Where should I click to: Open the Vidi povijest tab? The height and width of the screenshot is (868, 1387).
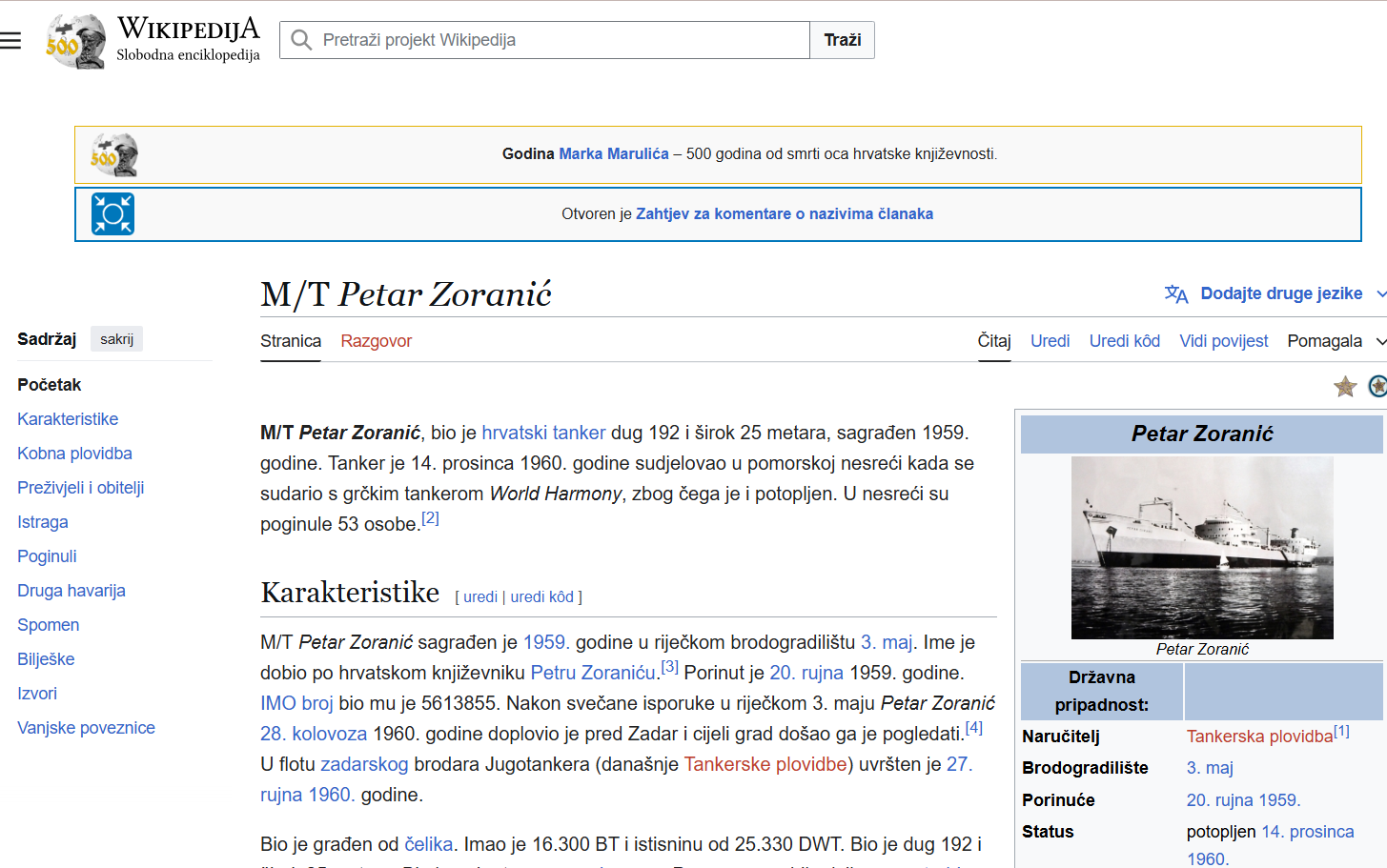click(1223, 341)
